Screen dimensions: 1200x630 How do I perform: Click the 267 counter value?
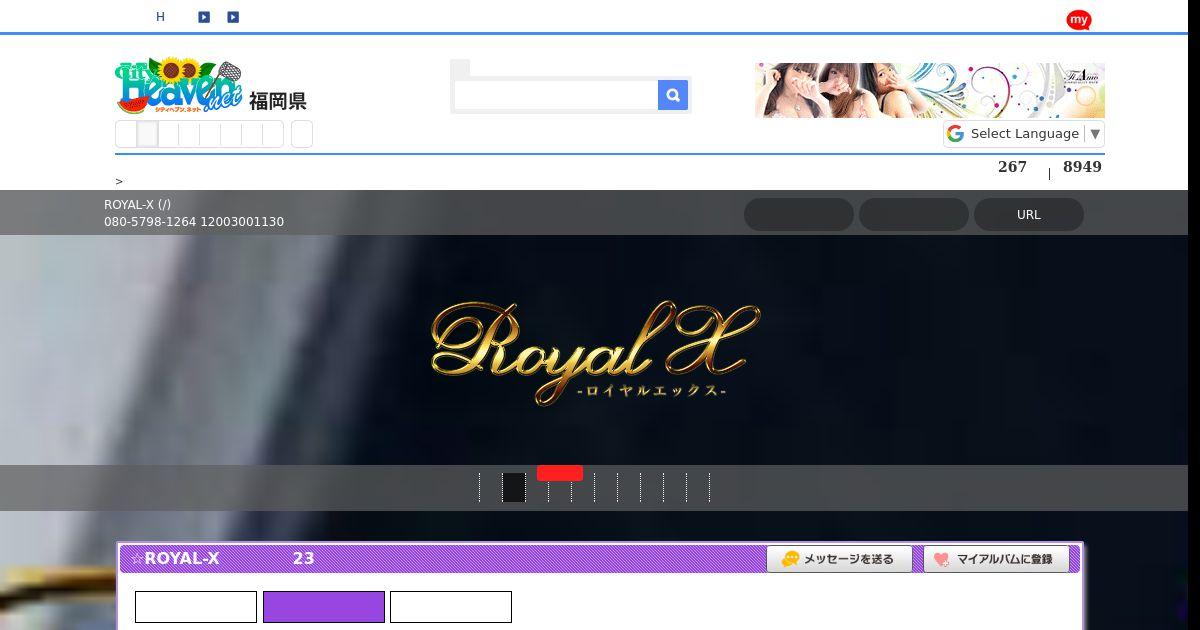[1012, 167]
